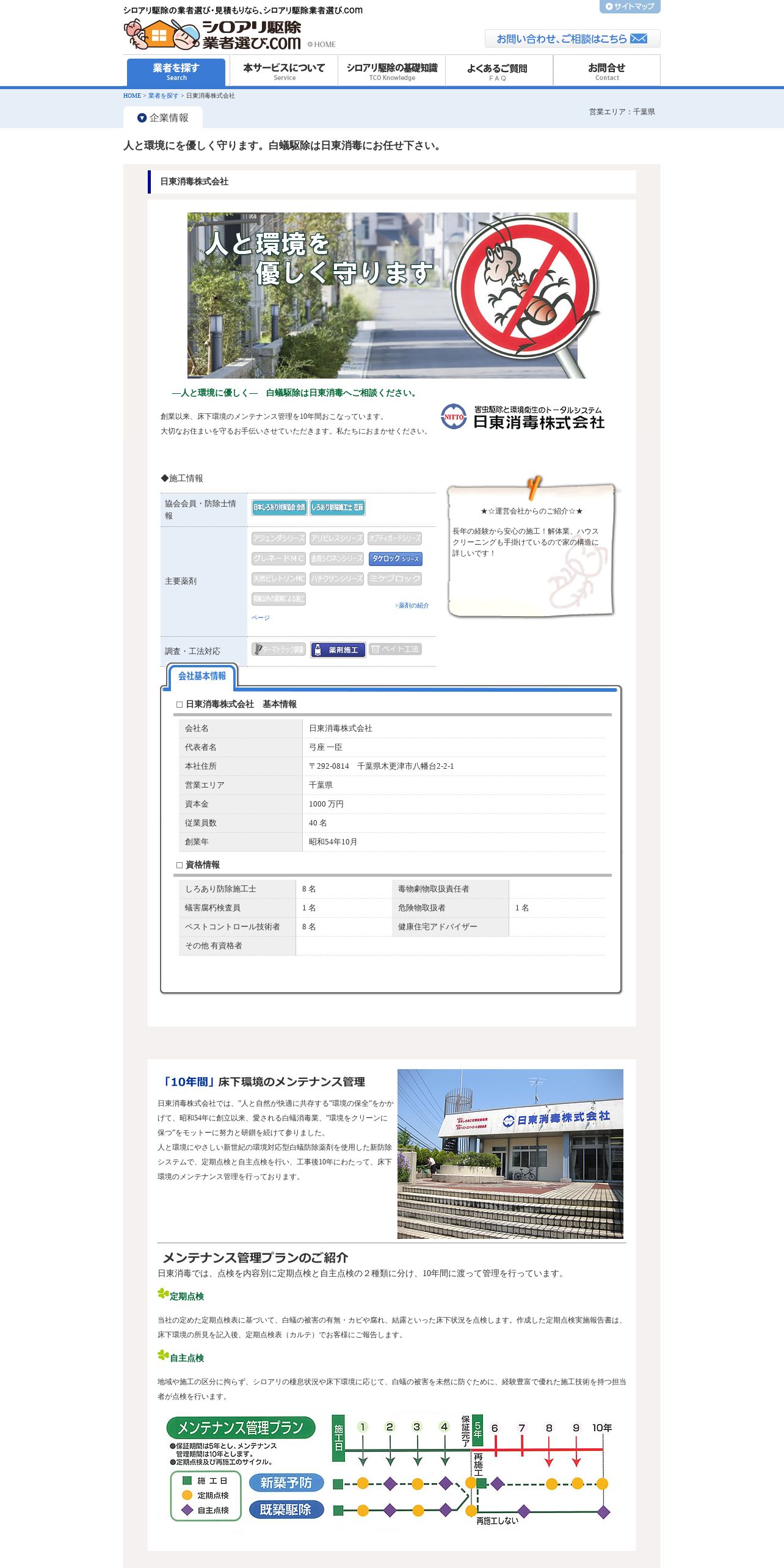
Task: Click the 金鳥シロネンシリーズ chemical badge
Action: pyautogui.click(x=336, y=559)
